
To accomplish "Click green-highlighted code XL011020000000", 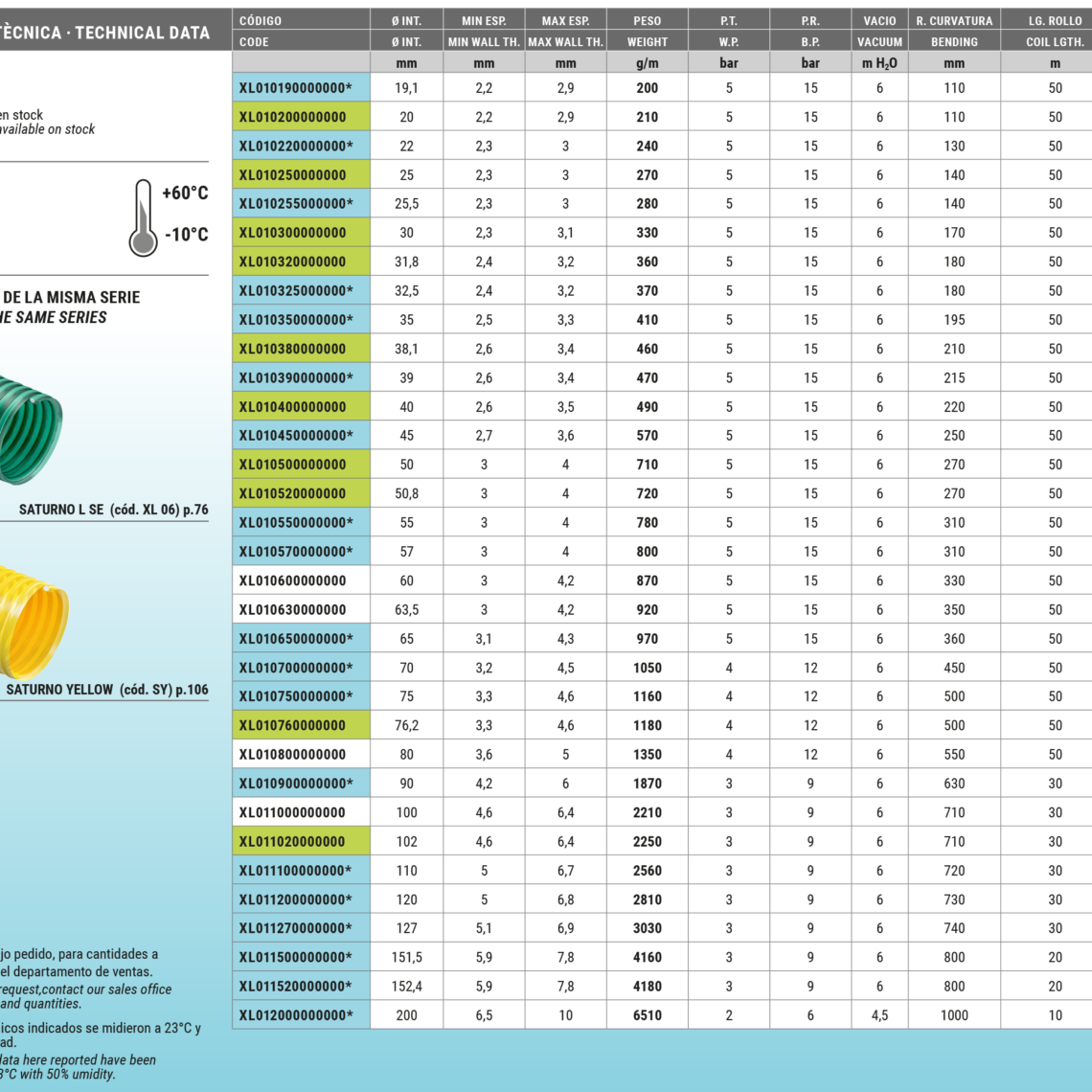I will [293, 841].
